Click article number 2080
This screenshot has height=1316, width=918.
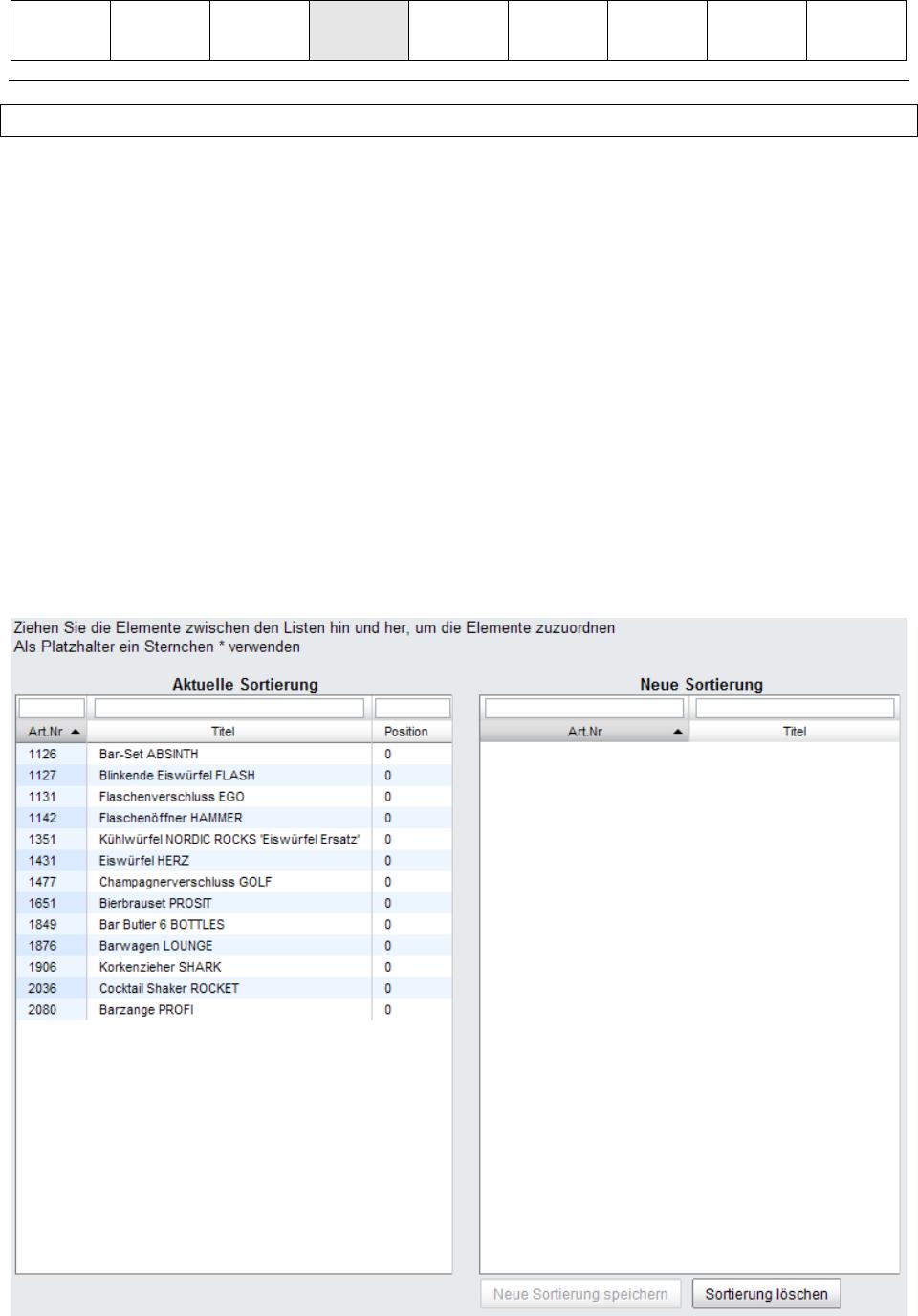tap(42, 1010)
